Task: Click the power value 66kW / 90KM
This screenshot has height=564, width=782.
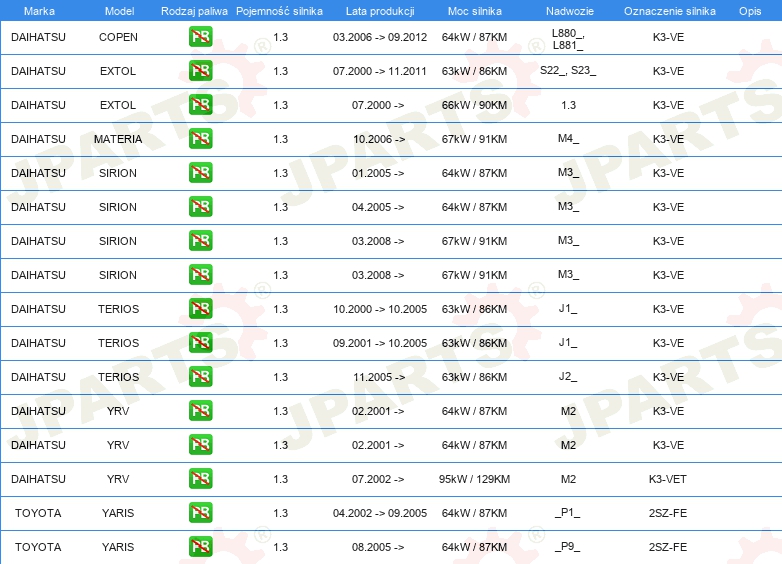Action: pyautogui.click(x=474, y=105)
